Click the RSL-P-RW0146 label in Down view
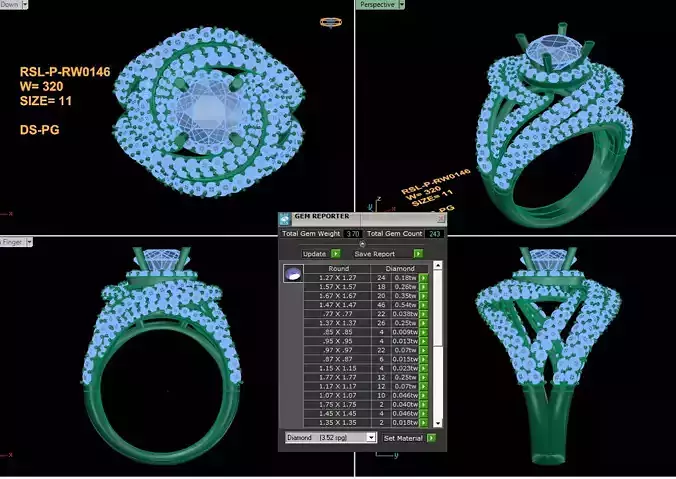 [65, 72]
